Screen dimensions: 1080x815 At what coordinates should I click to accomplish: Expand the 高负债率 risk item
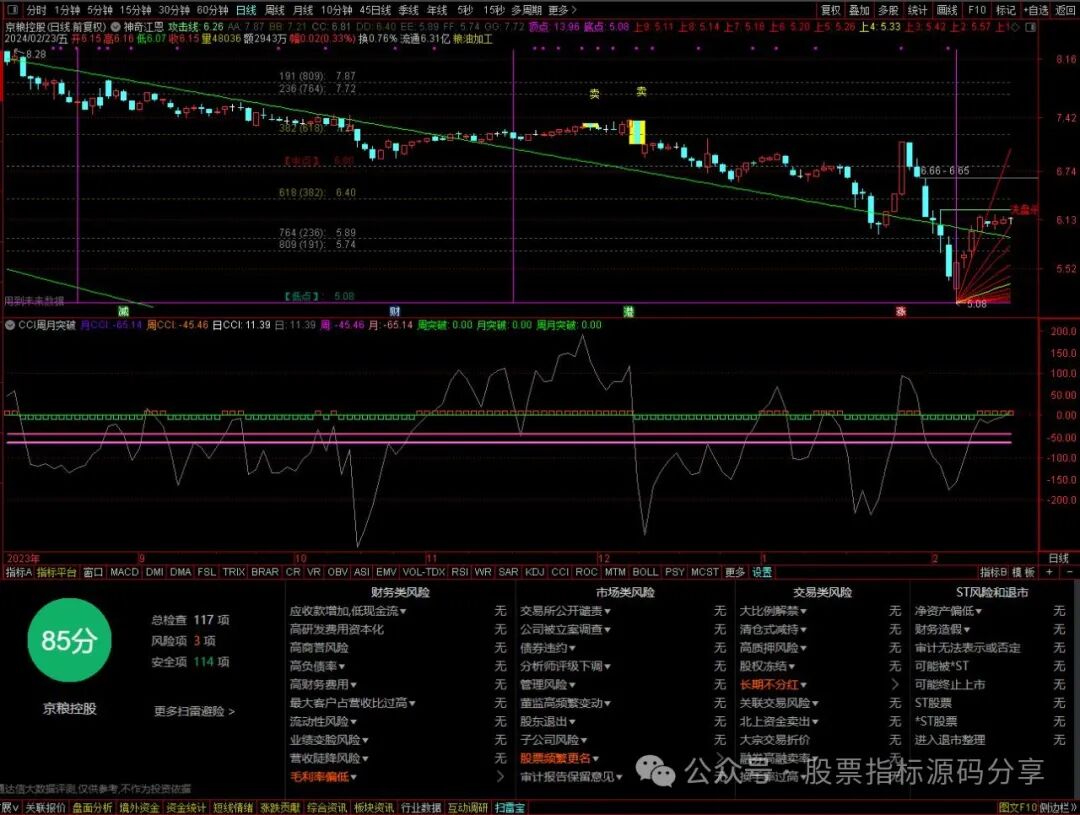tap(318, 666)
